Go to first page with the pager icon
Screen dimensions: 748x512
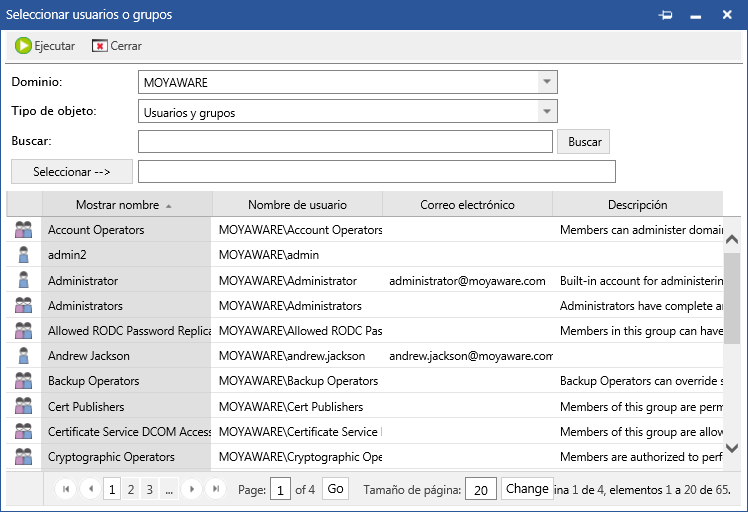pos(66,489)
